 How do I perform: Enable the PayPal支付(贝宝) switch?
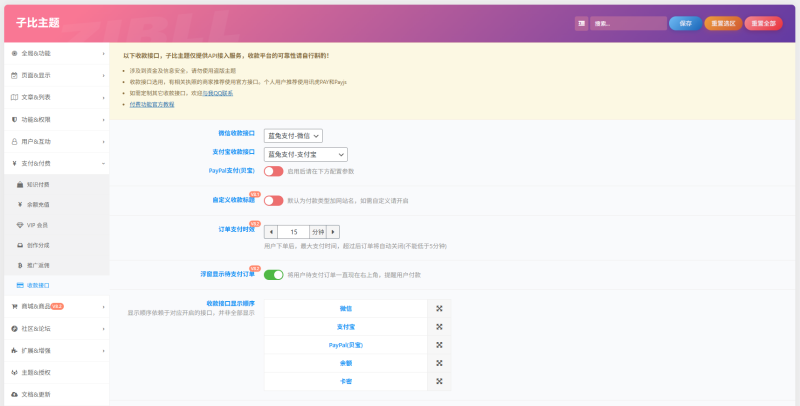pyautogui.click(x=273, y=171)
